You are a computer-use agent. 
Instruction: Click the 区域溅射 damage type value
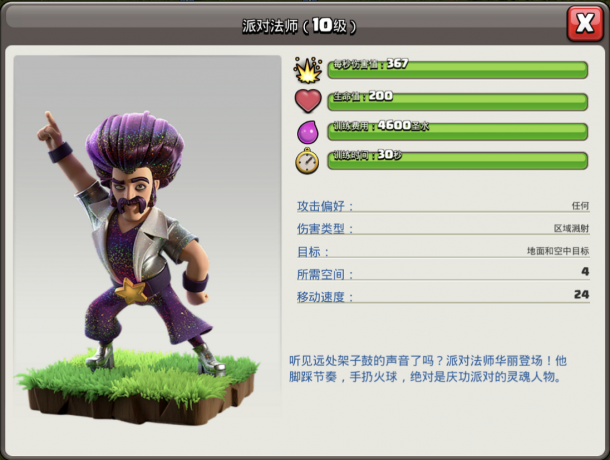(x=571, y=228)
